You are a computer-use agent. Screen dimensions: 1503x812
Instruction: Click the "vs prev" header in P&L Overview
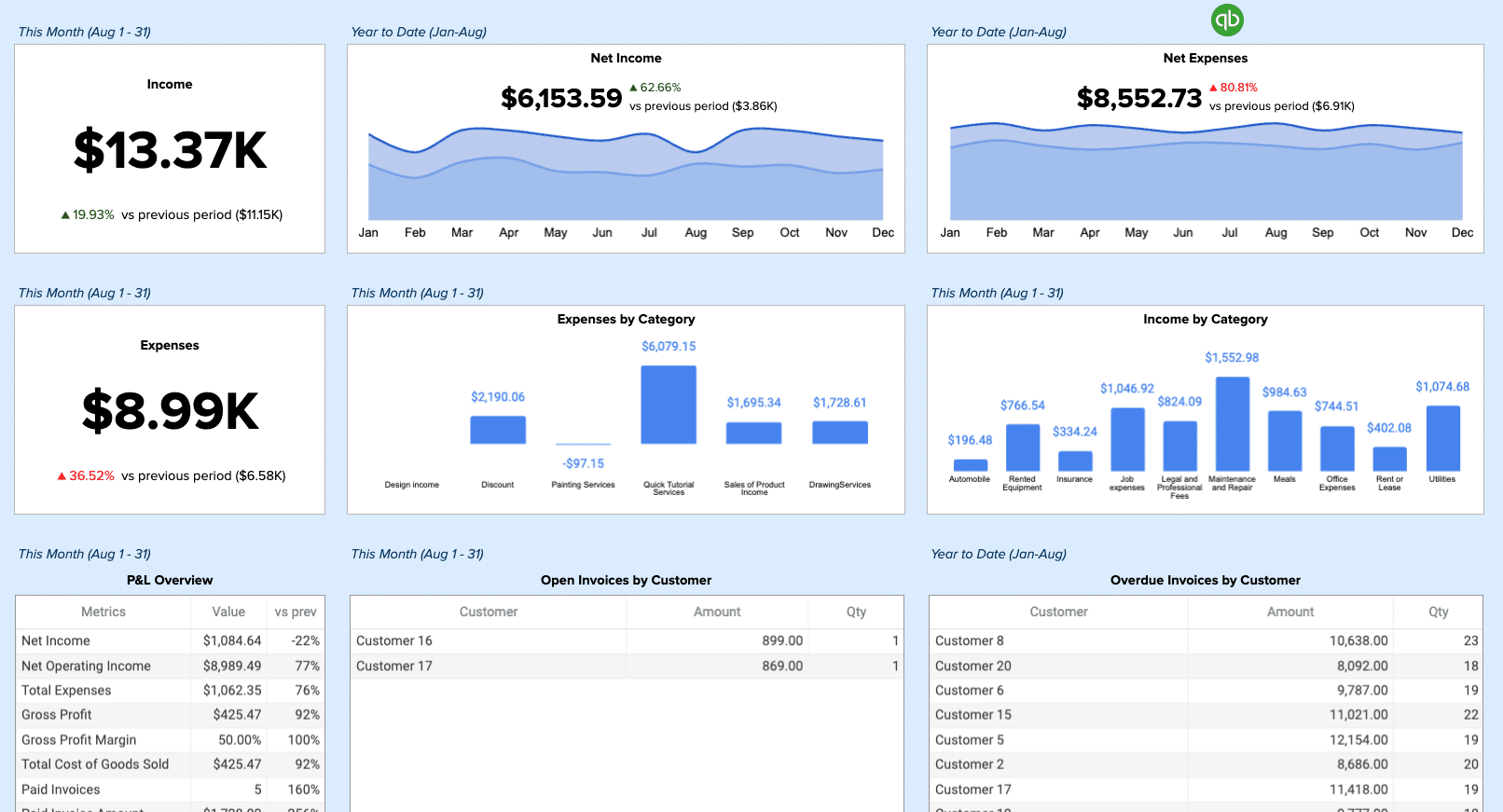point(296,612)
